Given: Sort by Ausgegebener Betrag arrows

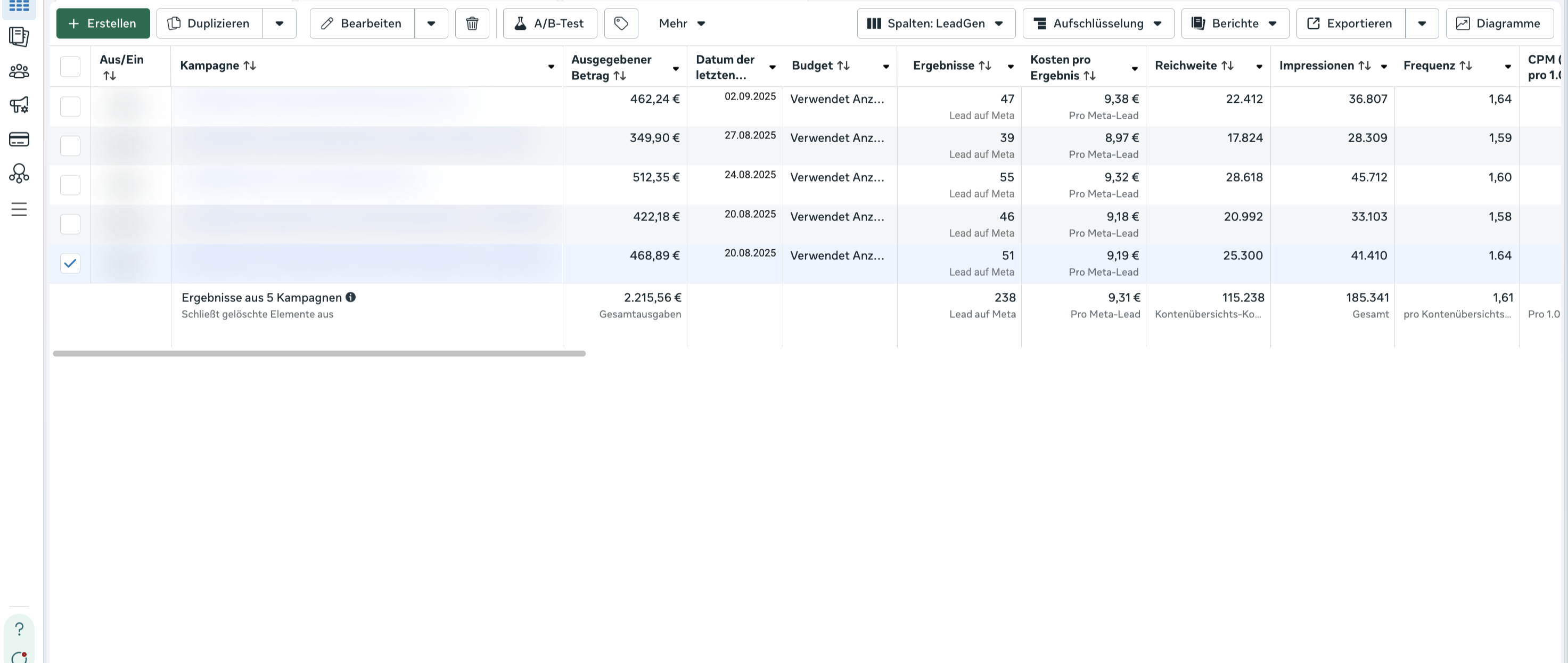Looking at the screenshot, I should [x=620, y=76].
